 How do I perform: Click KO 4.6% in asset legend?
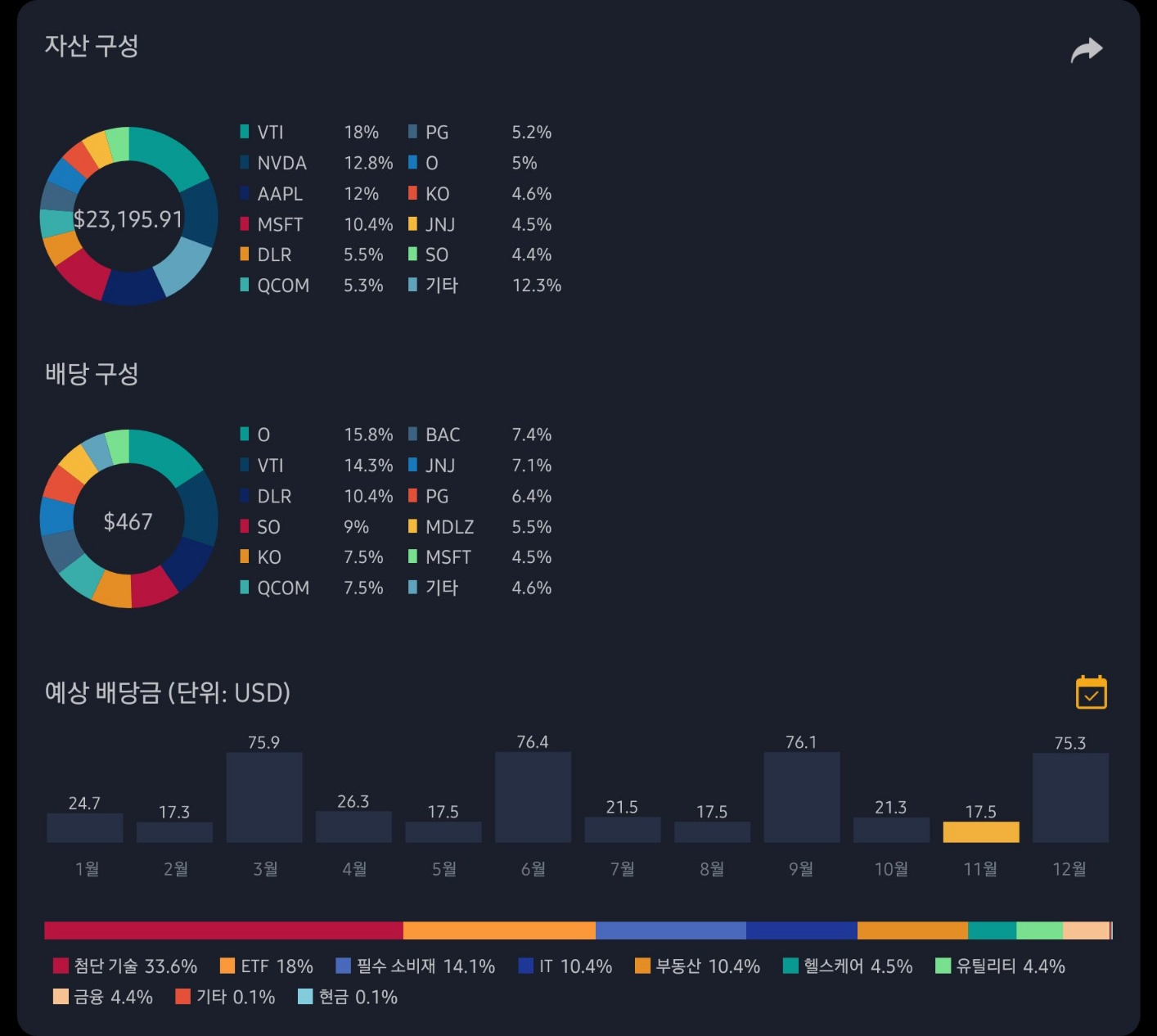(x=480, y=194)
